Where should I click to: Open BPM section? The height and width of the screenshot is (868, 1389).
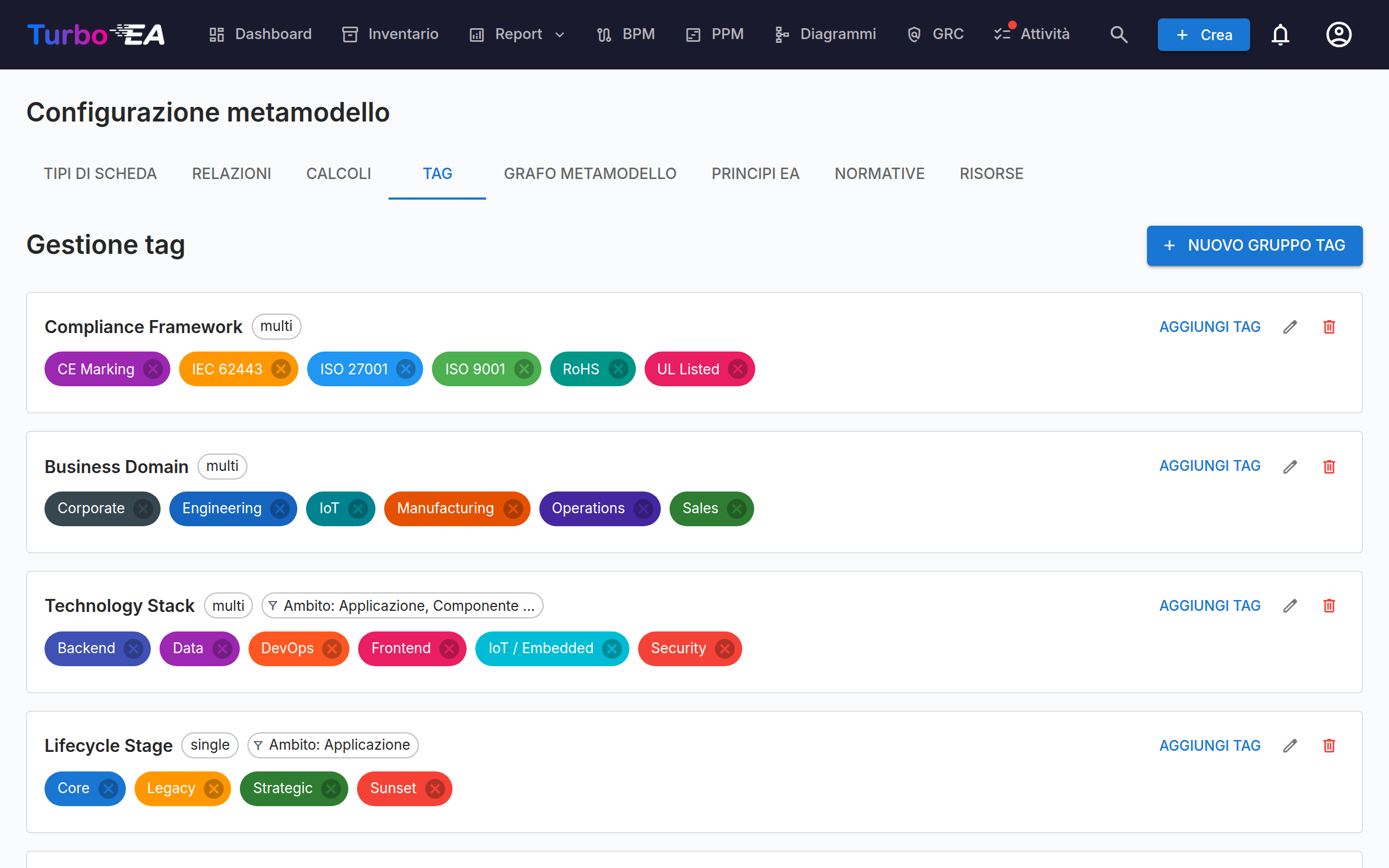626,34
